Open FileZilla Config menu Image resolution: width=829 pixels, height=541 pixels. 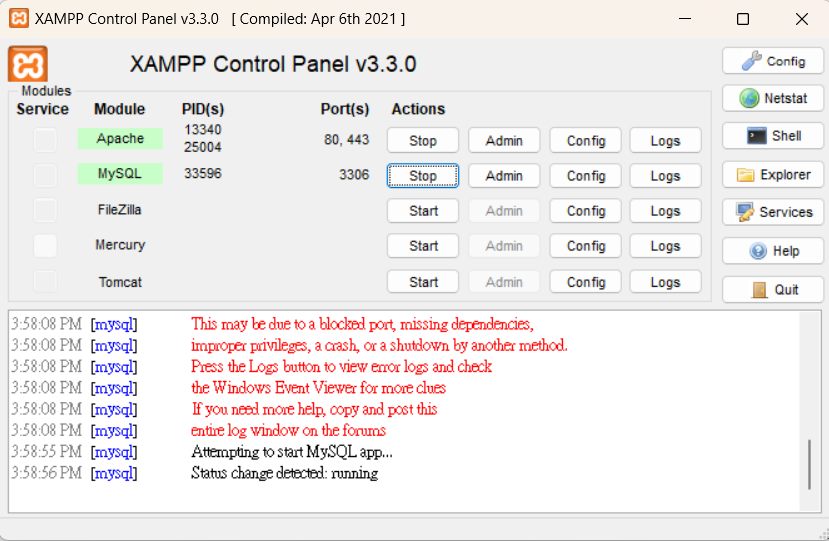pyautogui.click(x=586, y=211)
